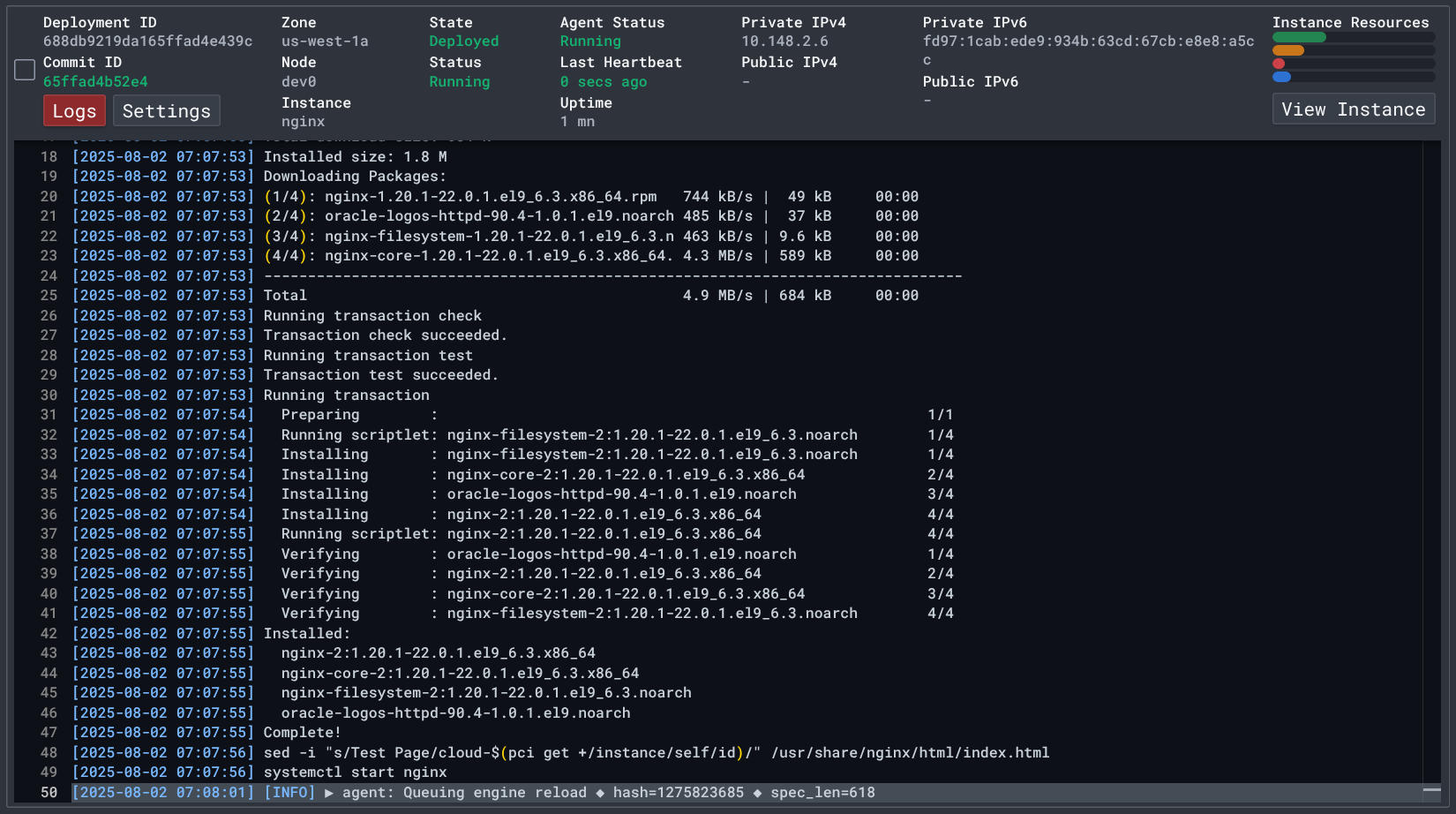This screenshot has width=1456, height=814.
Task: Click log line 26 'Running transaction check'
Action: pyautogui.click(x=372, y=316)
